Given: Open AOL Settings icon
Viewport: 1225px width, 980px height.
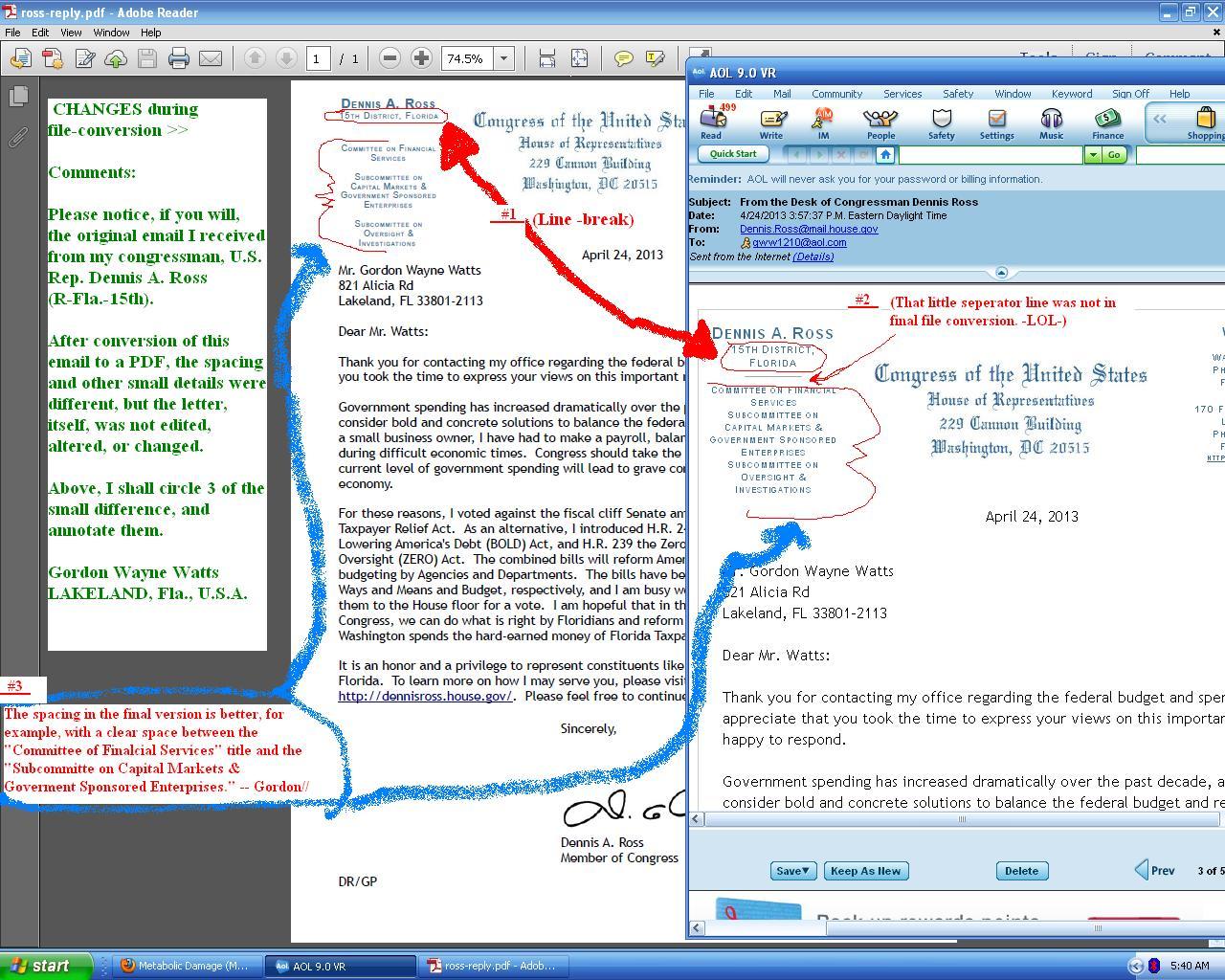Looking at the screenshot, I should click(x=996, y=122).
